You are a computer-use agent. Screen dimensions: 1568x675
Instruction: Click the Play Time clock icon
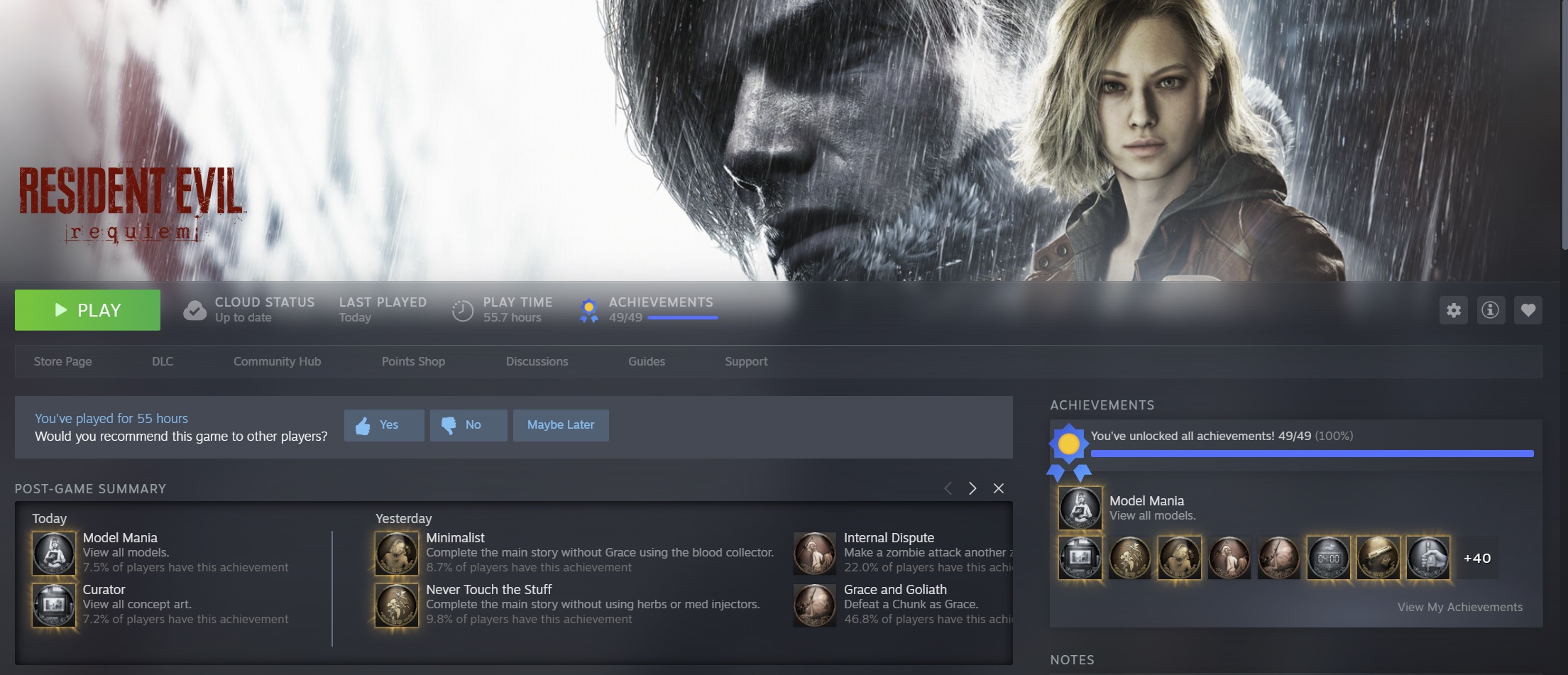[x=462, y=310]
